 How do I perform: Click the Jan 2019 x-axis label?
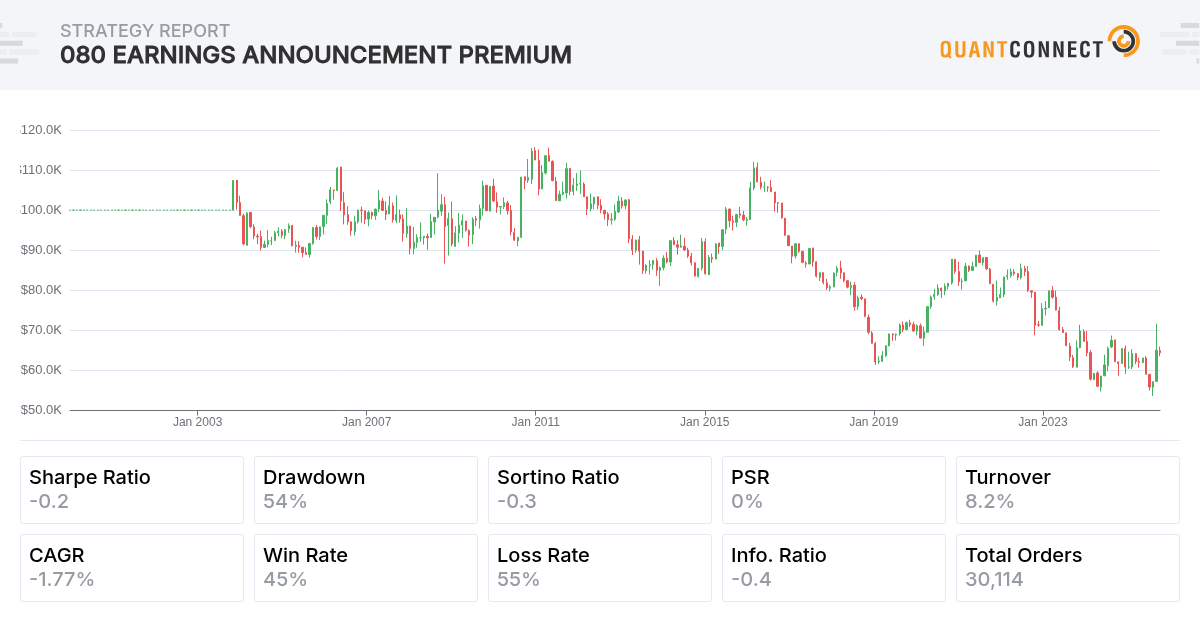pyautogui.click(x=874, y=422)
